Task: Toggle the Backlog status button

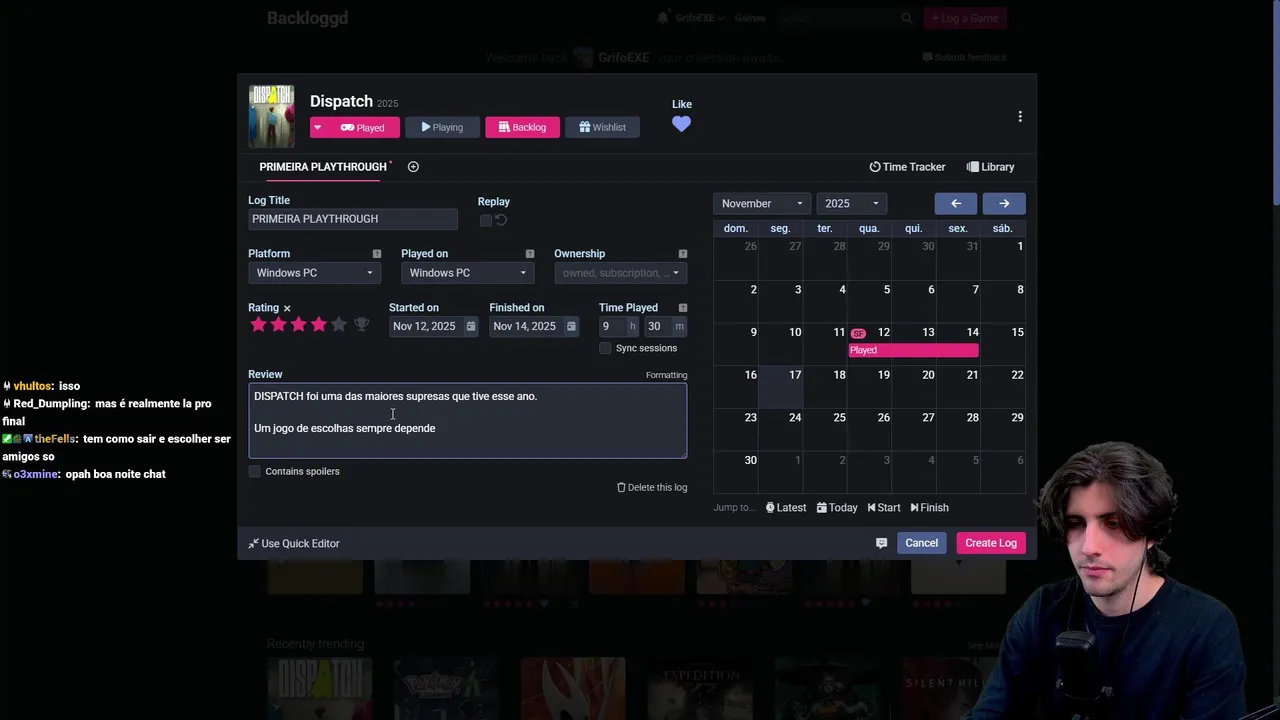Action: click(x=522, y=127)
